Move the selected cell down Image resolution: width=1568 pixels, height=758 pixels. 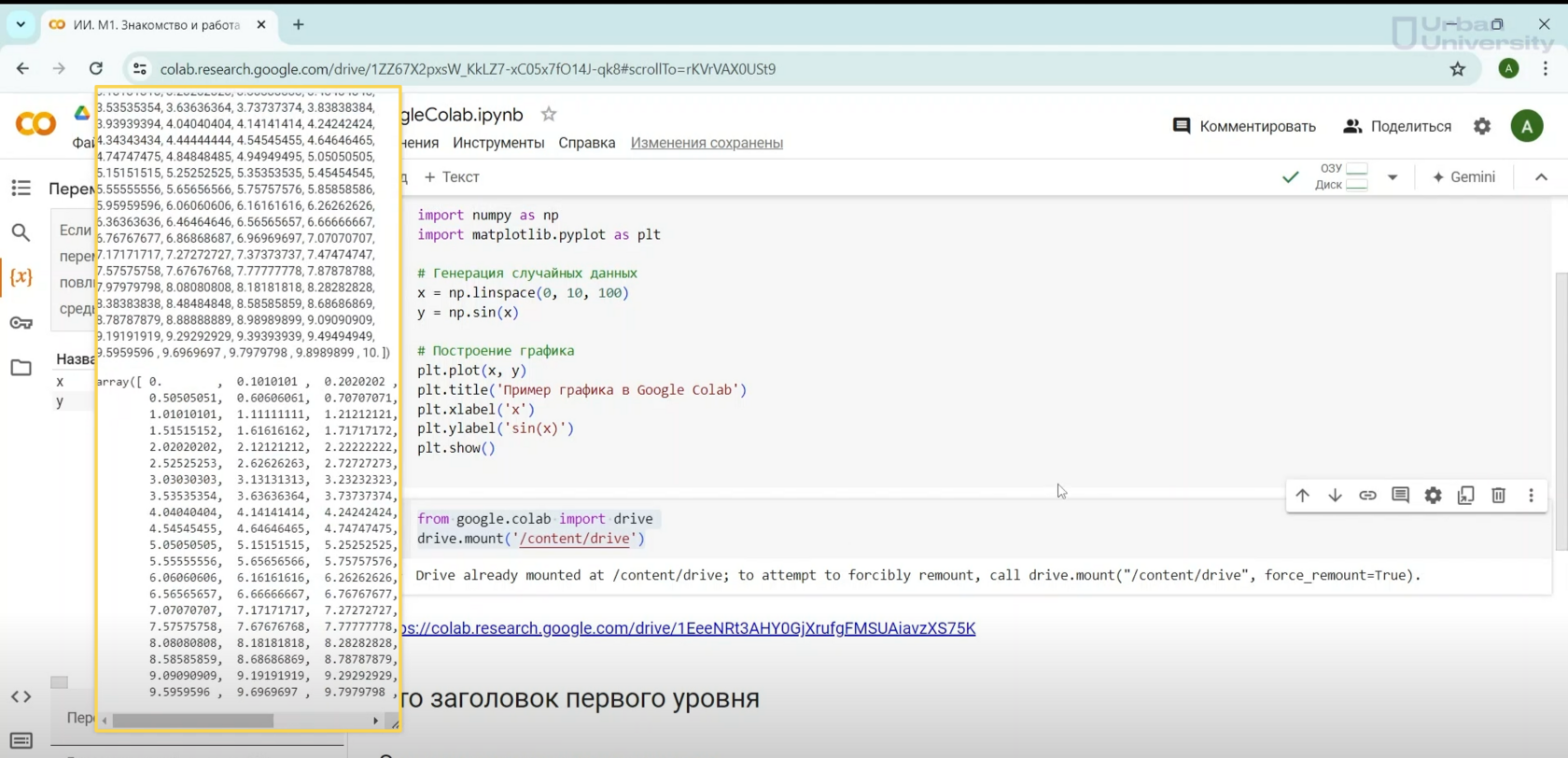click(x=1335, y=496)
